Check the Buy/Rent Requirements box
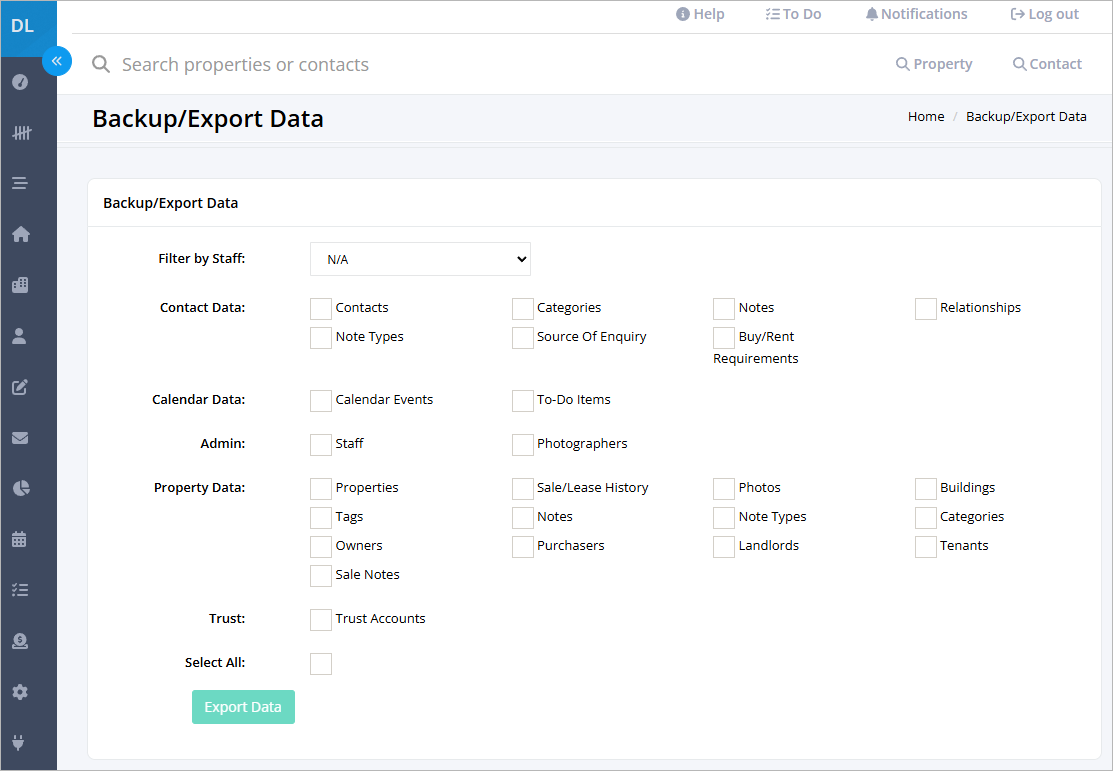The width and height of the screenshot is (1113, 771). click(724, 338)
